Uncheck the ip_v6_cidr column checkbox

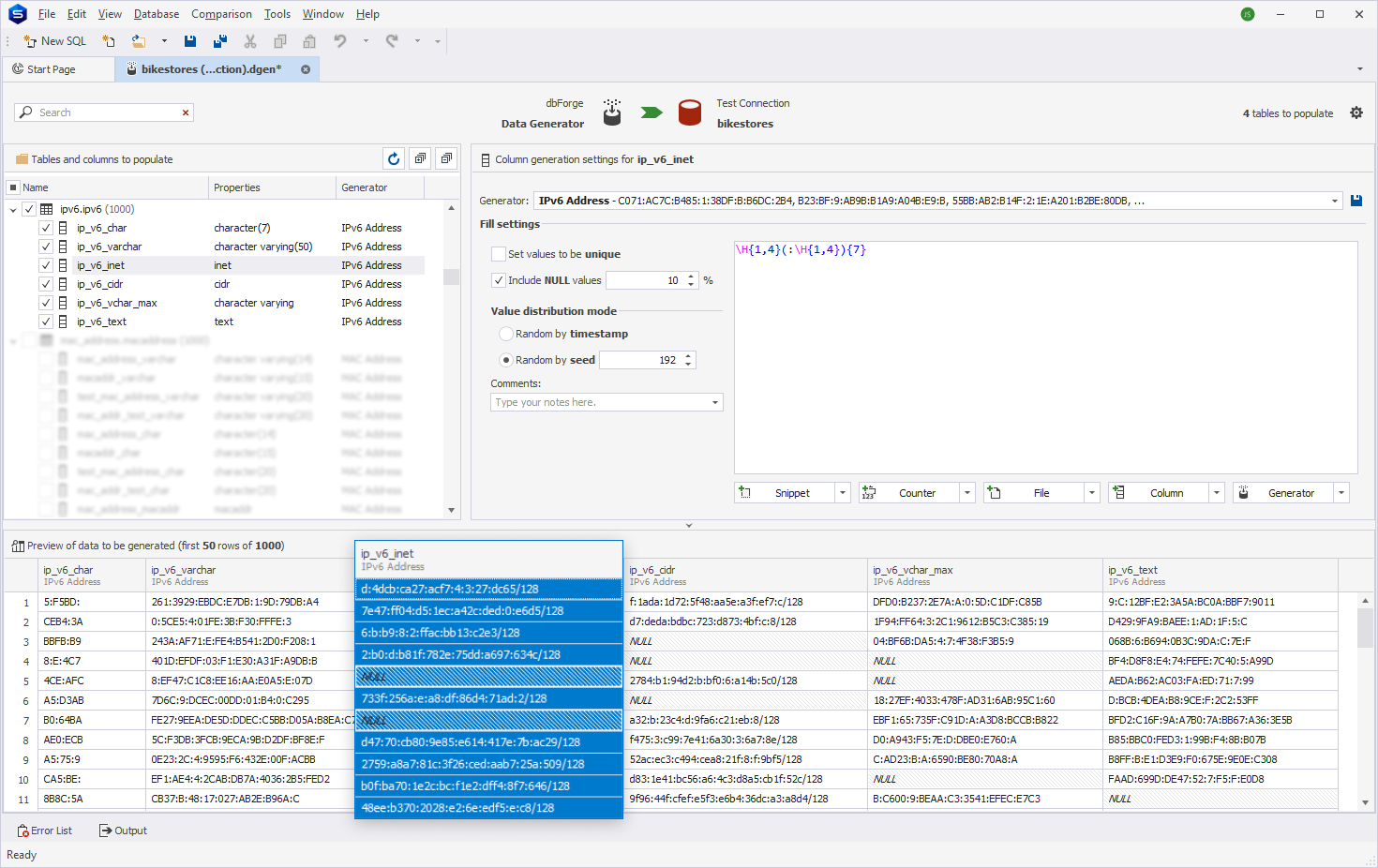coord(46,284)
